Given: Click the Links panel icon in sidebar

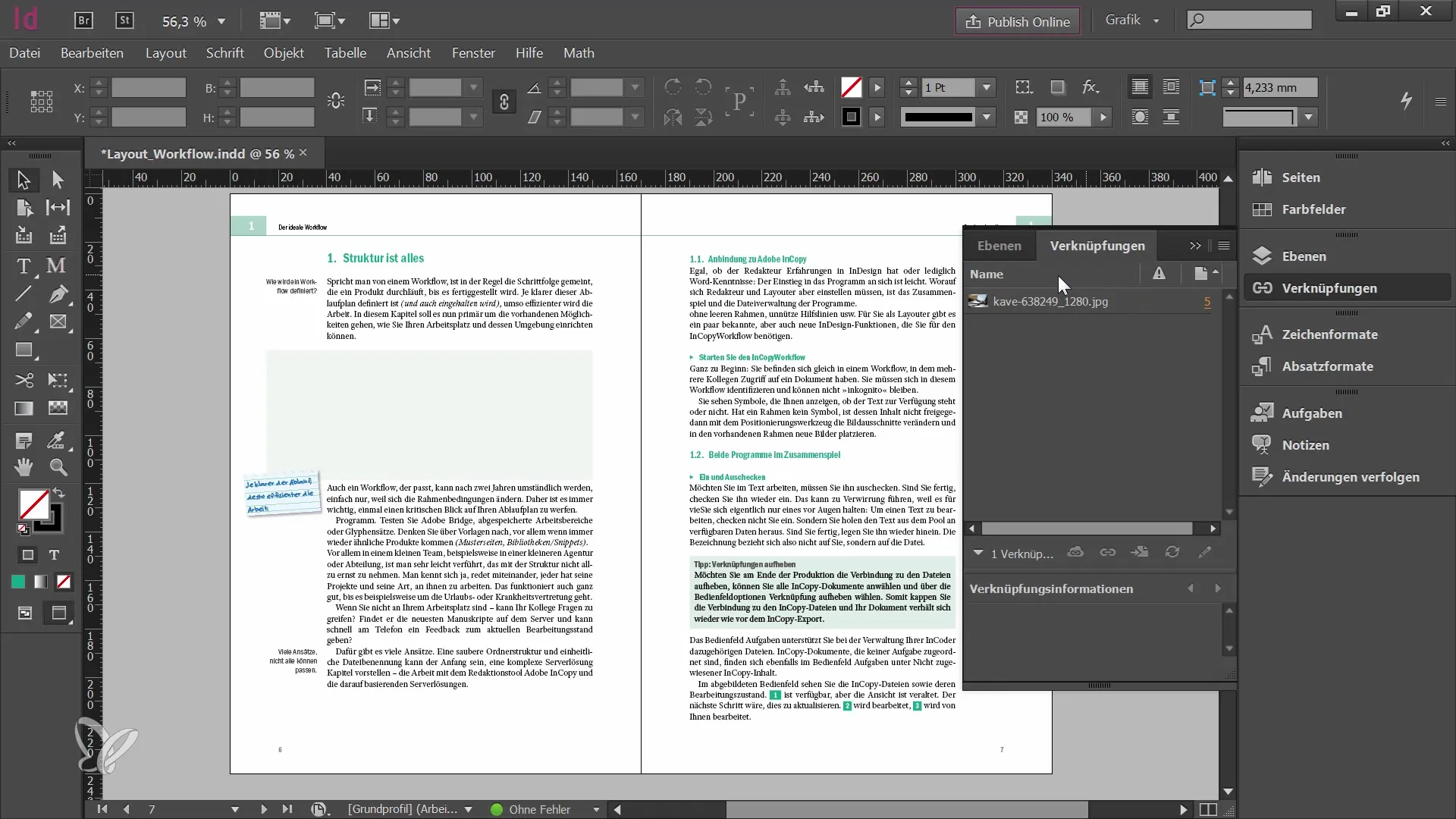Looking at the screenshot, I should [x=1263, y=288].
